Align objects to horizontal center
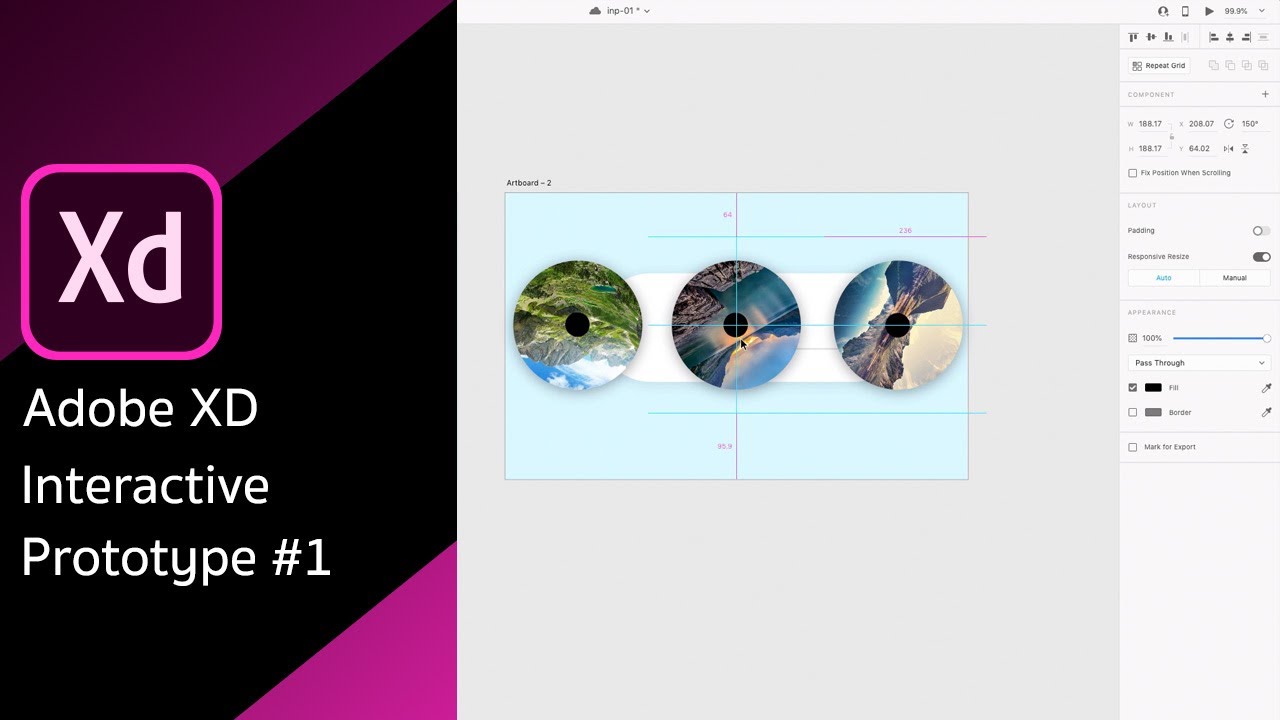Screen dimensions: 1280x720 [x=1230, y=37]
